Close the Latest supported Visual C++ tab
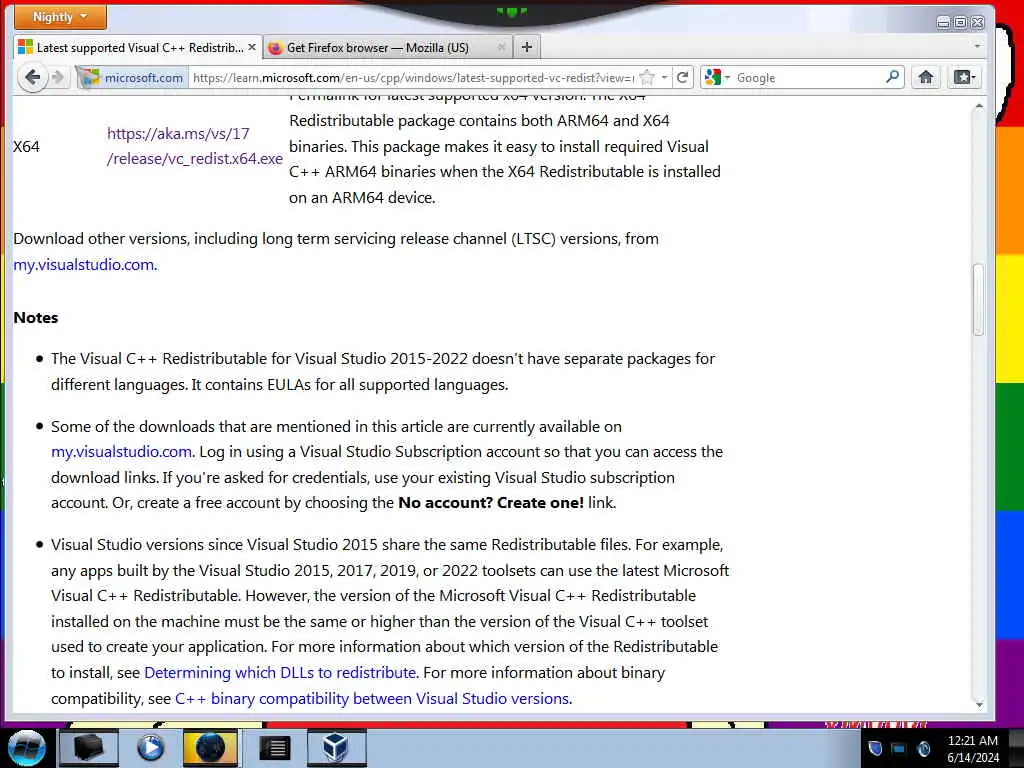The width and height of the screenshot is (1024, 768). pos(251,48)
